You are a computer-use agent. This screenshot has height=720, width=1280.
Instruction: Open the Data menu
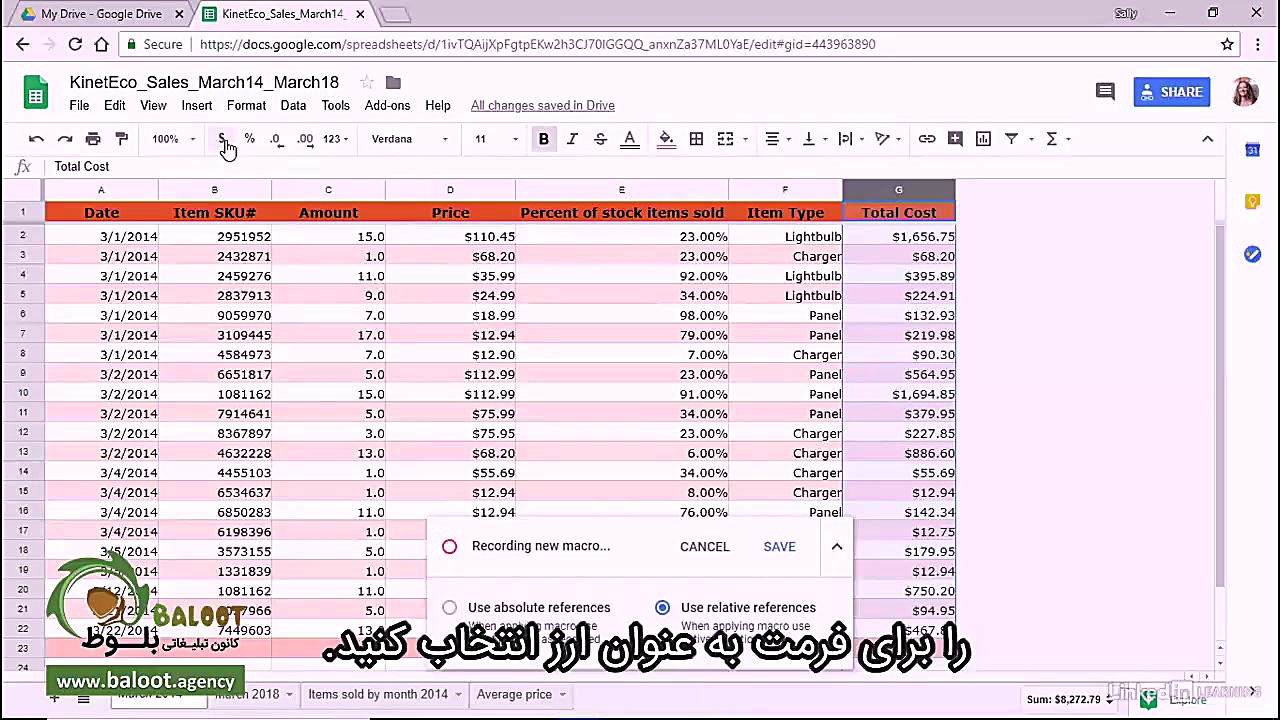[293, 105]
